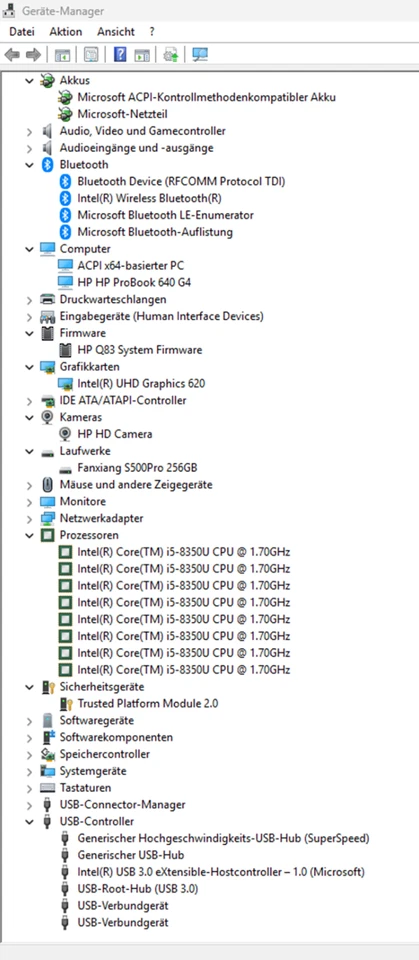Click the scan for hardware changes icon

pyautogui.click(x=200, y=55)
